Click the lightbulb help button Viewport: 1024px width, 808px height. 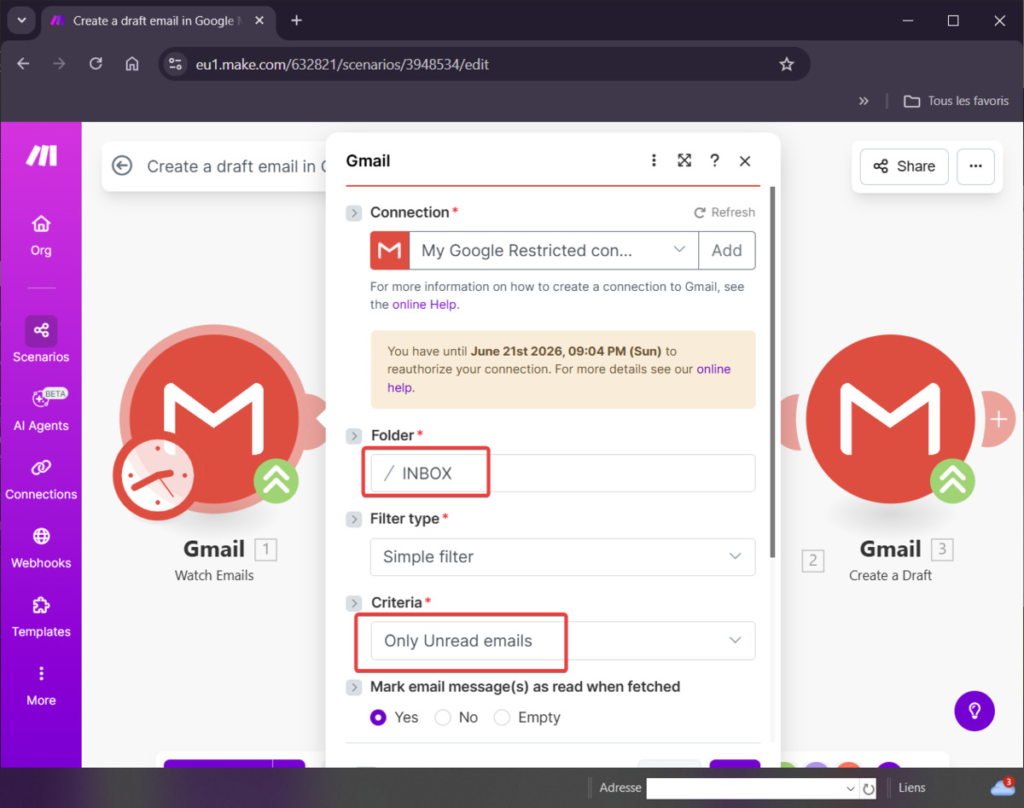[x=974, y=710]
